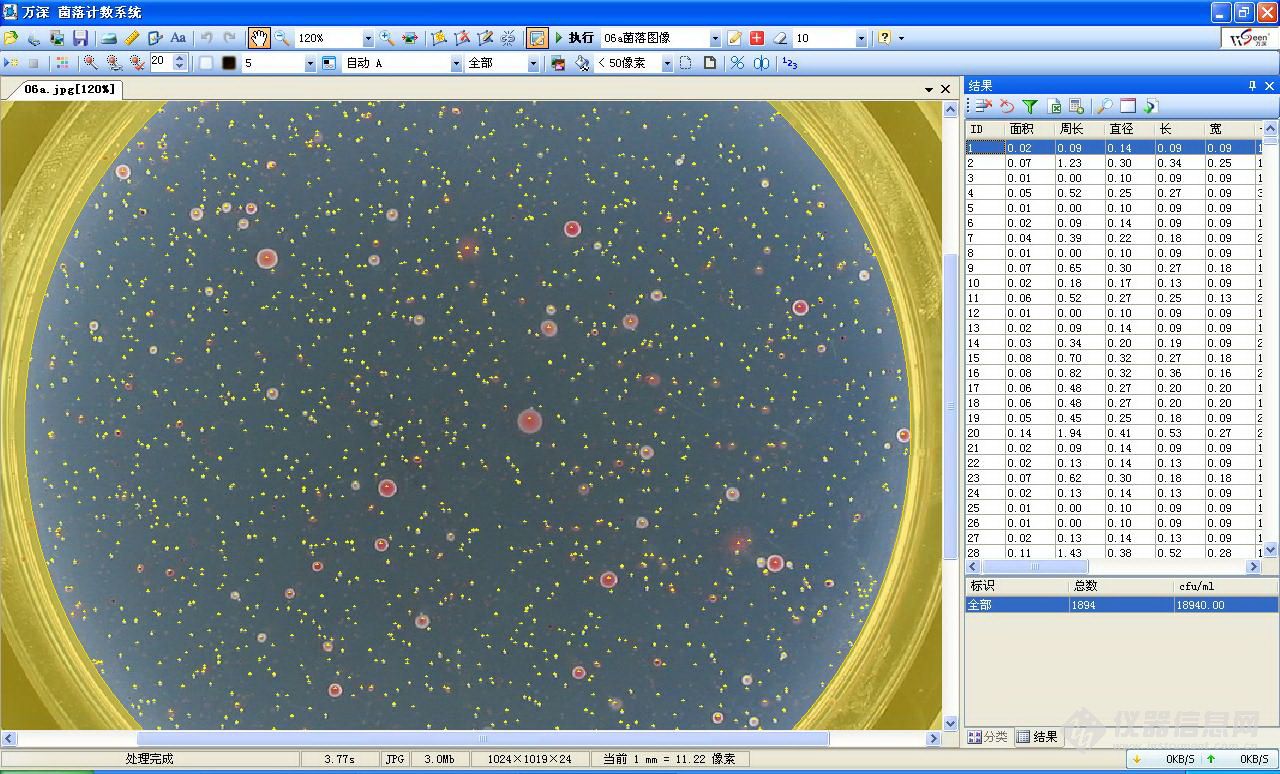Close the 结果 results panel

pyautogui.click(x=1270, y=86)
